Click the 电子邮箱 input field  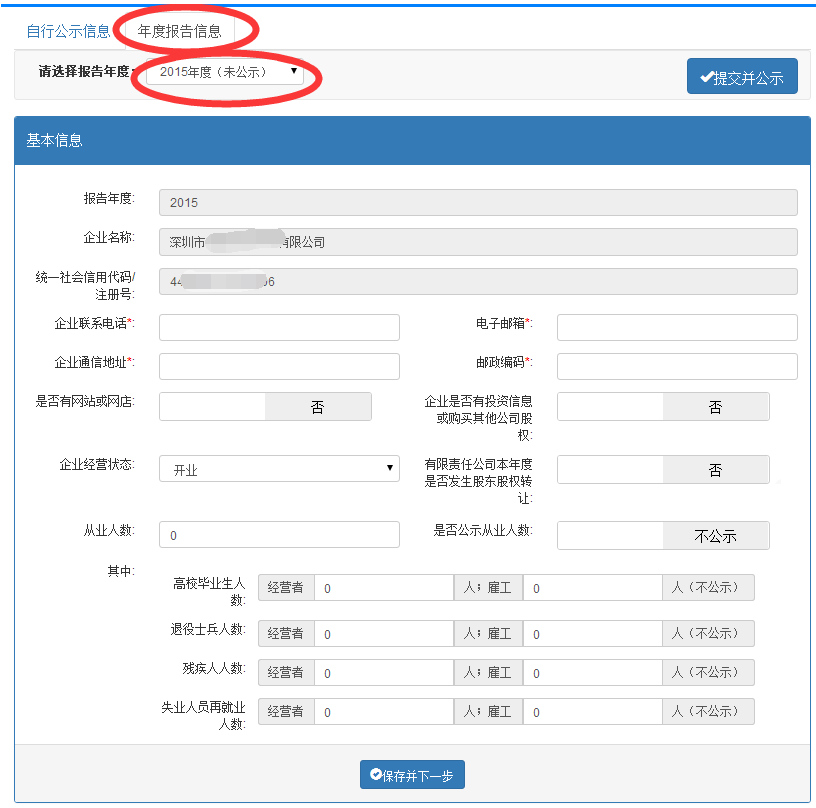click(x=676, y=327)
